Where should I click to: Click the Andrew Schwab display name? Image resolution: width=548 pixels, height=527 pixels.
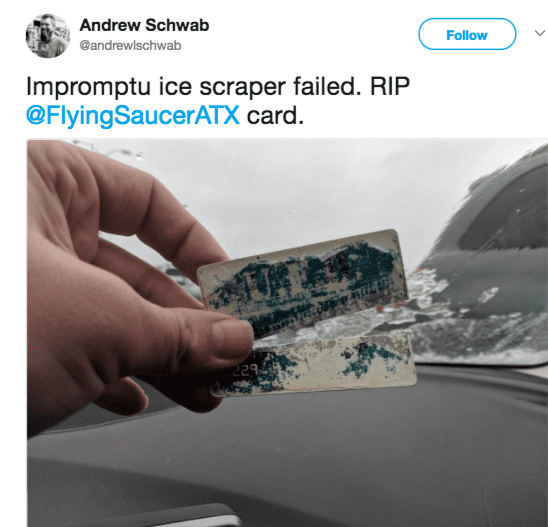tap(144, 25)
